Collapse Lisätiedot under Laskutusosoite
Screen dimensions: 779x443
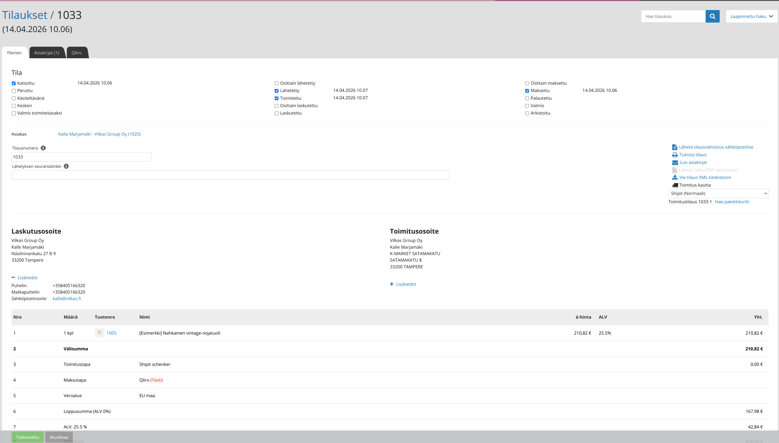[x=25, y=278]
